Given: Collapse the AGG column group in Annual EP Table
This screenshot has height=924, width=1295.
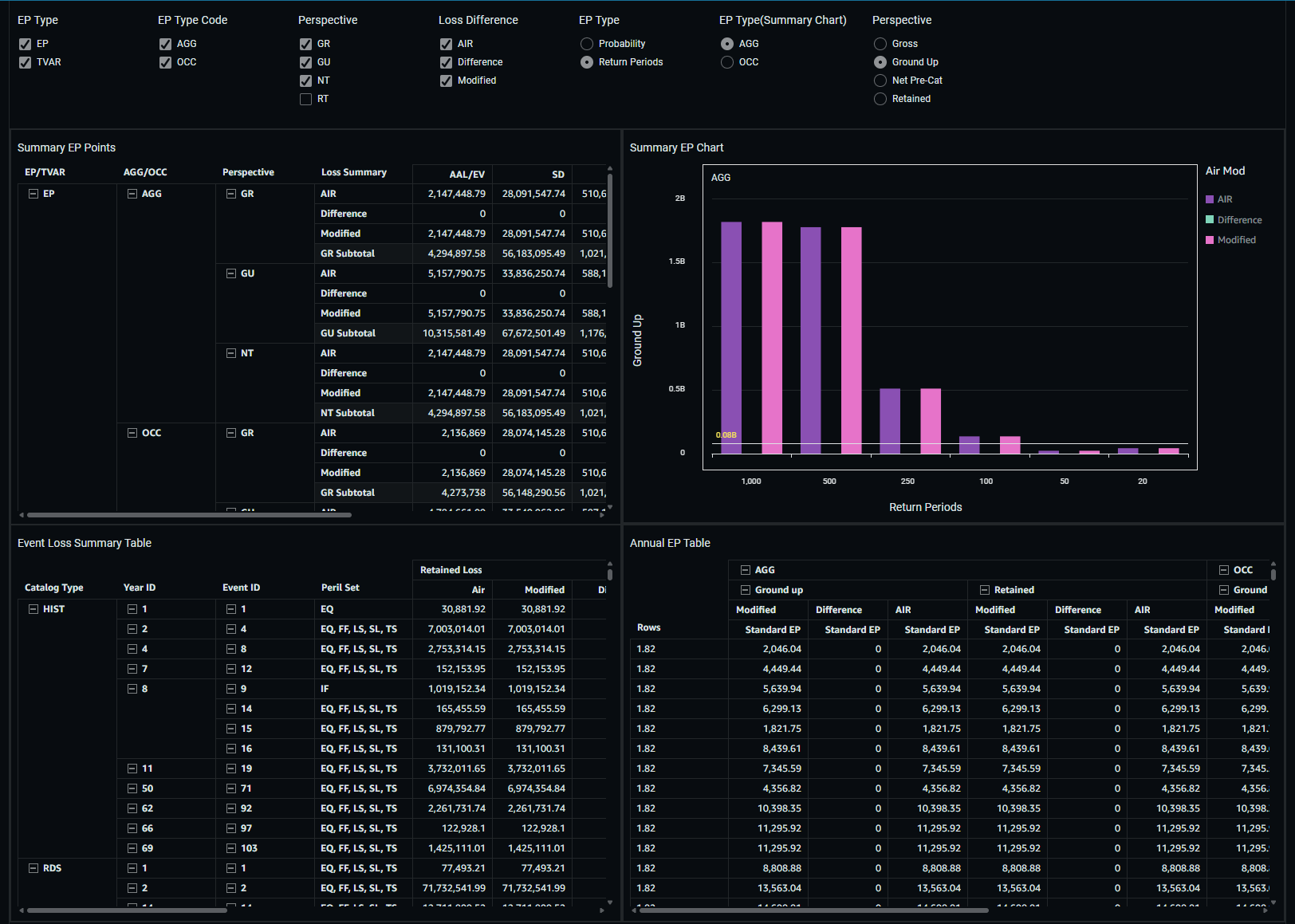Looking at the screenshot, I should 745,570.
